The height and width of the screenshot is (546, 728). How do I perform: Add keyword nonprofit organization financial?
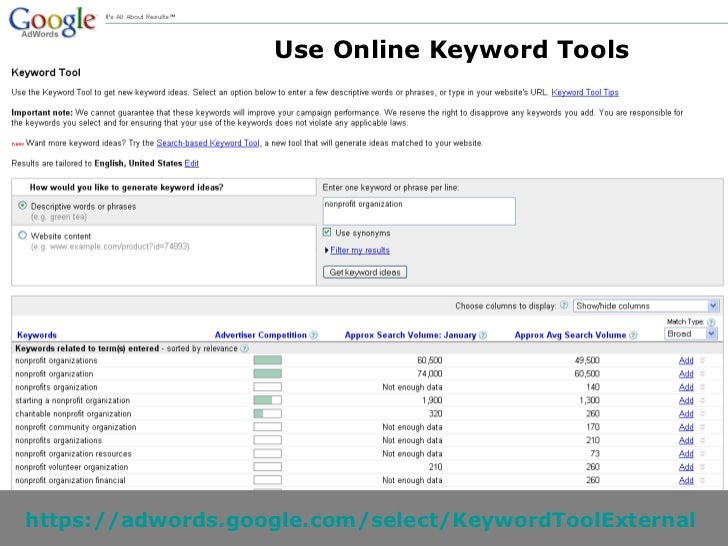686,480
